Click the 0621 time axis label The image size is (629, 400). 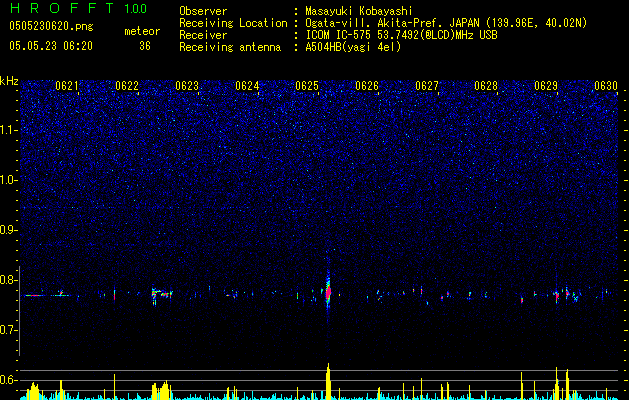[x=67, y=86]
